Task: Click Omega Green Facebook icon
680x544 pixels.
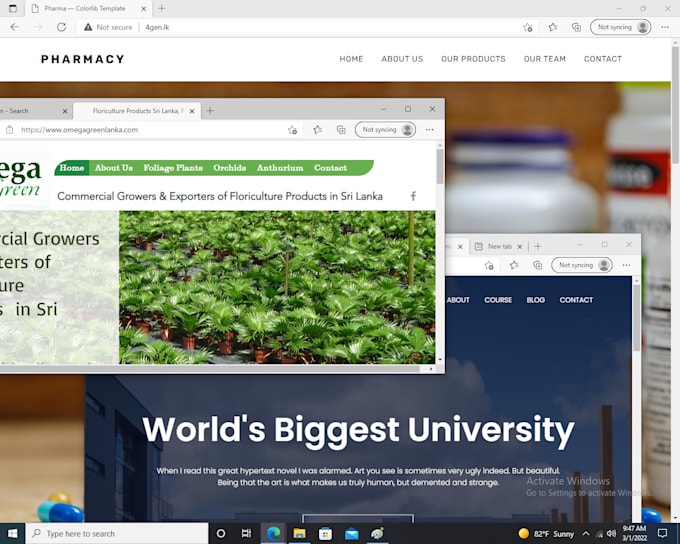Action: click(x=413, y=196)
